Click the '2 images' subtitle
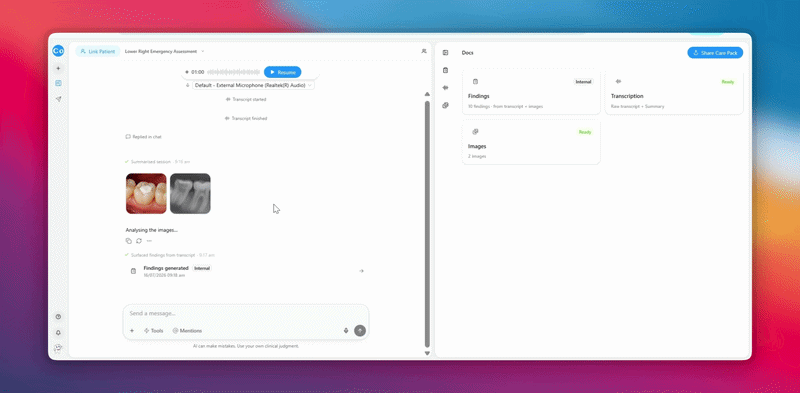This screenshot has width=800, height=393. [477, 156]
